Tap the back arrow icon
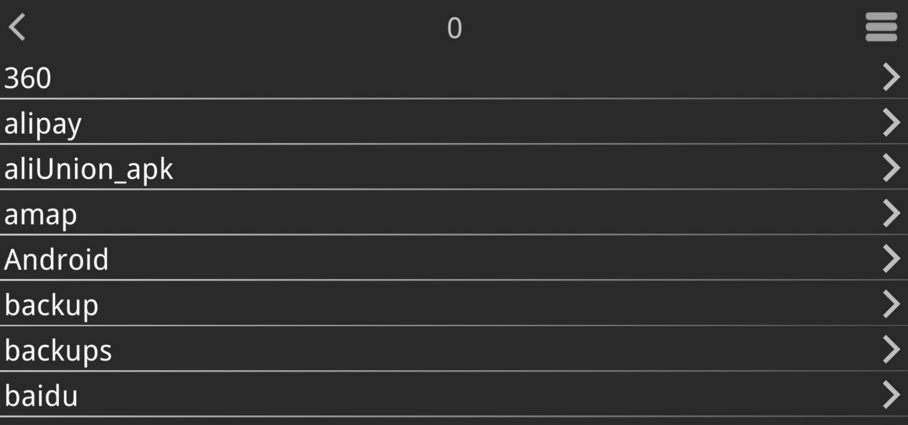908x425 pixels. coord(18,28)
